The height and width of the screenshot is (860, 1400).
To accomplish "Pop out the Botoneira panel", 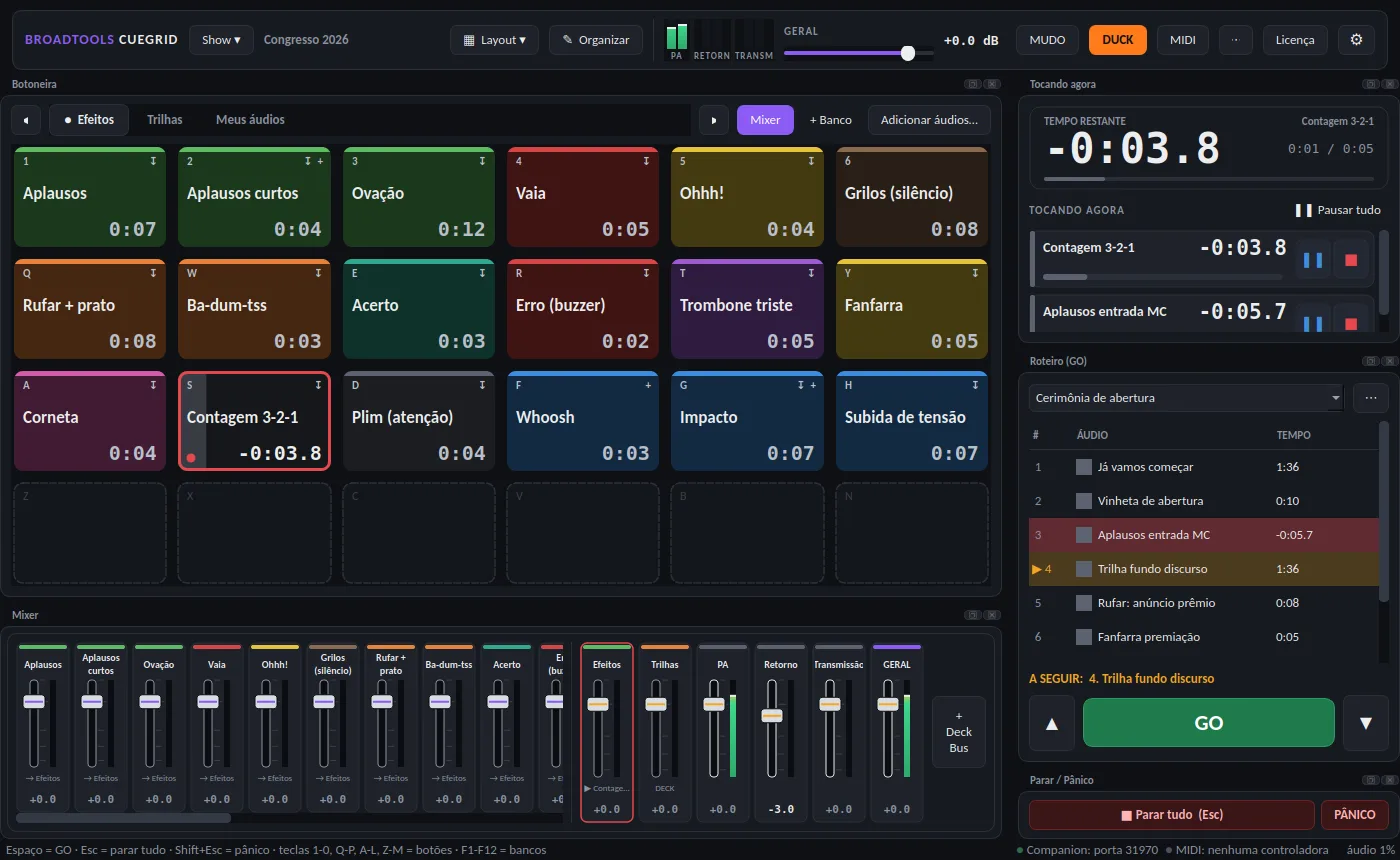I will 971,85.
